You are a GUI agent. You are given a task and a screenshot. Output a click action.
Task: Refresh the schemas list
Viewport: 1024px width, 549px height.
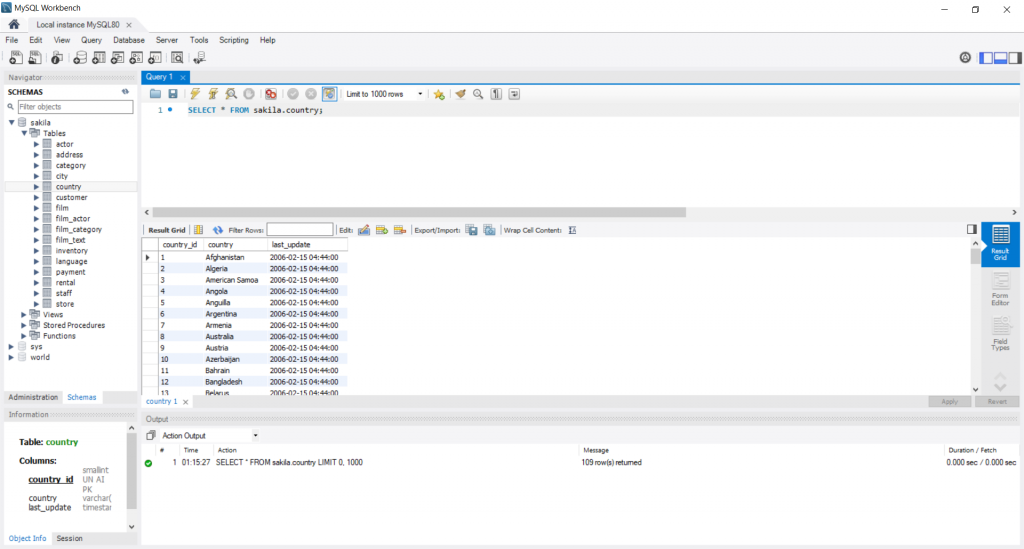coord(125,92)
